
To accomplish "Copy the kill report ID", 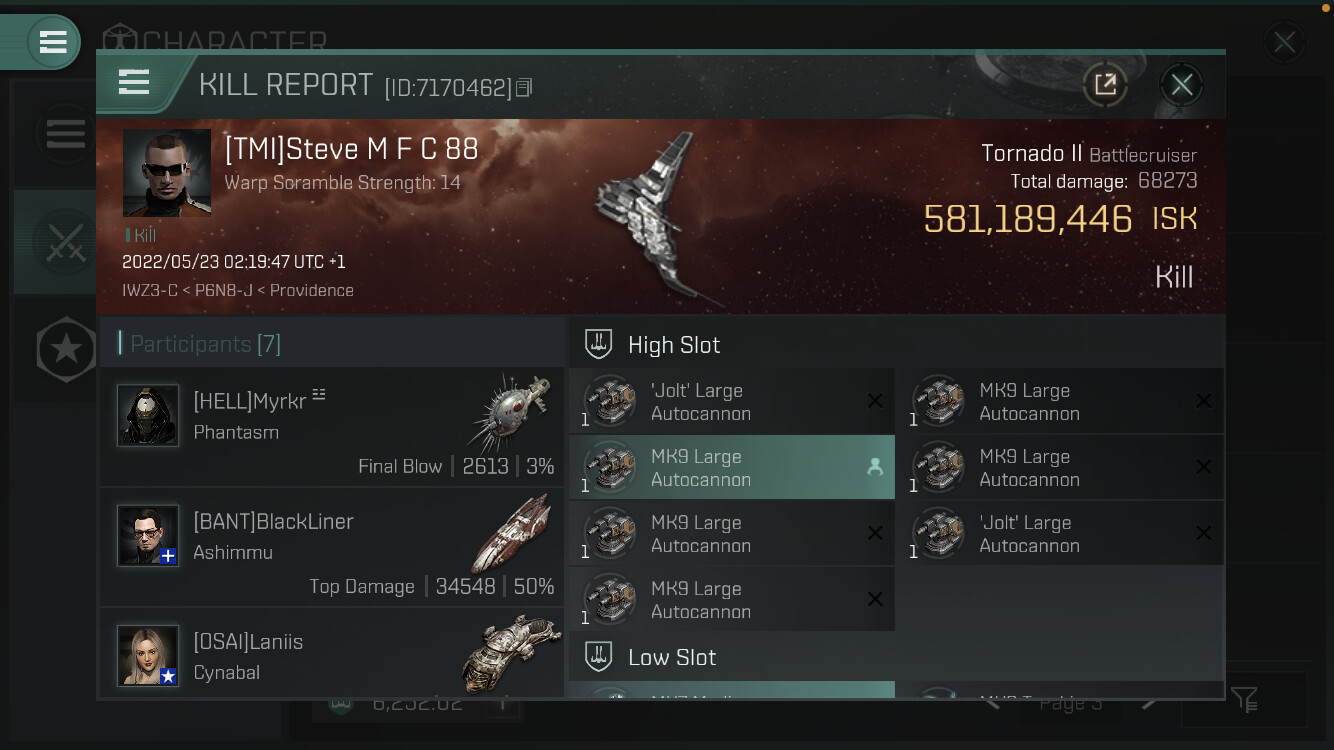I will tap(524, 88).
